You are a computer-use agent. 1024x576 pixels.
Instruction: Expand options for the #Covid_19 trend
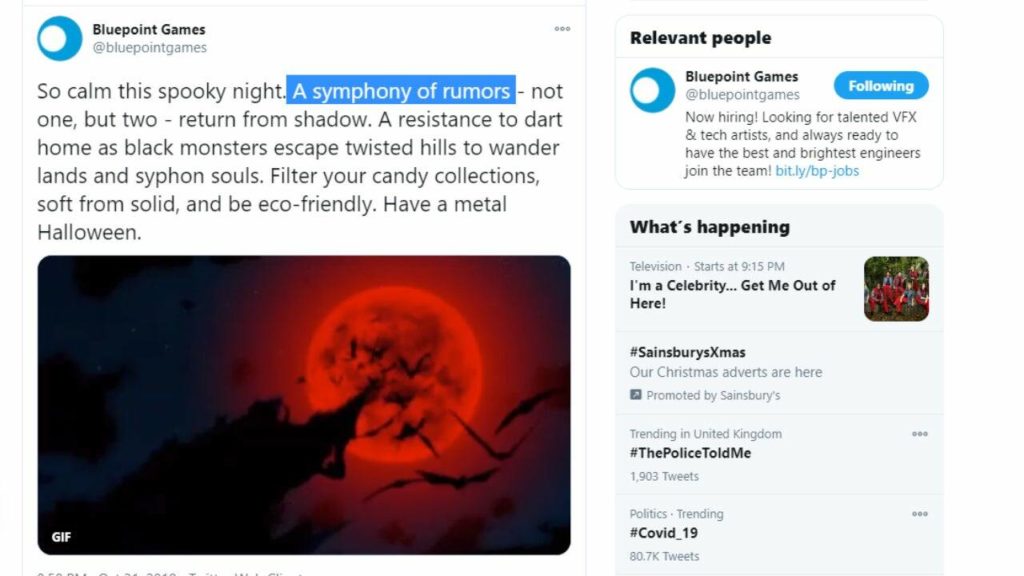tap(919, 514)
